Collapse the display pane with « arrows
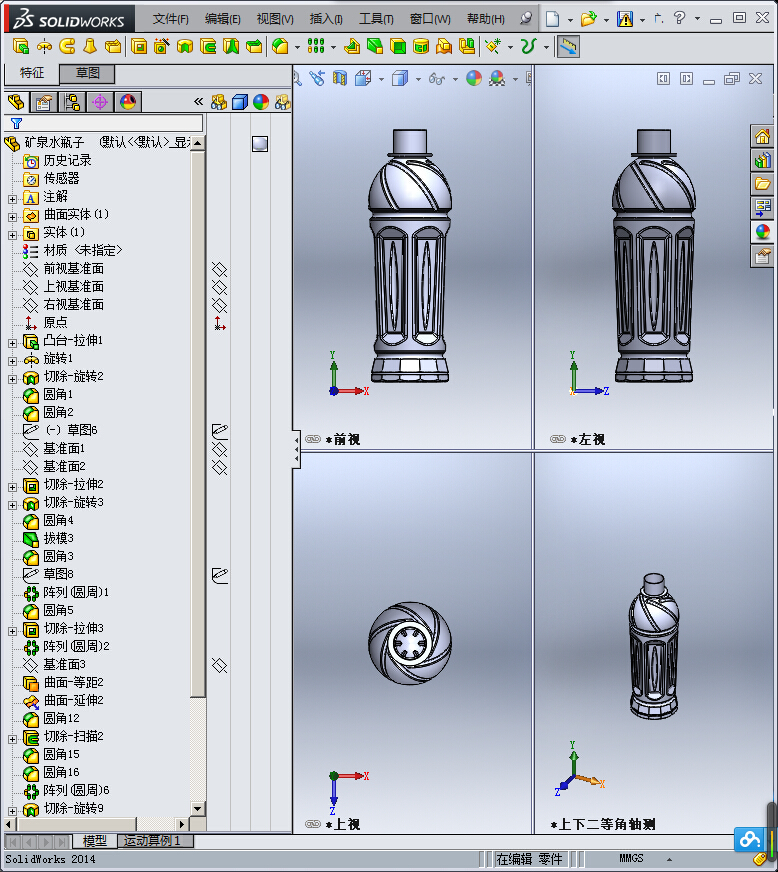 [199, 102]
